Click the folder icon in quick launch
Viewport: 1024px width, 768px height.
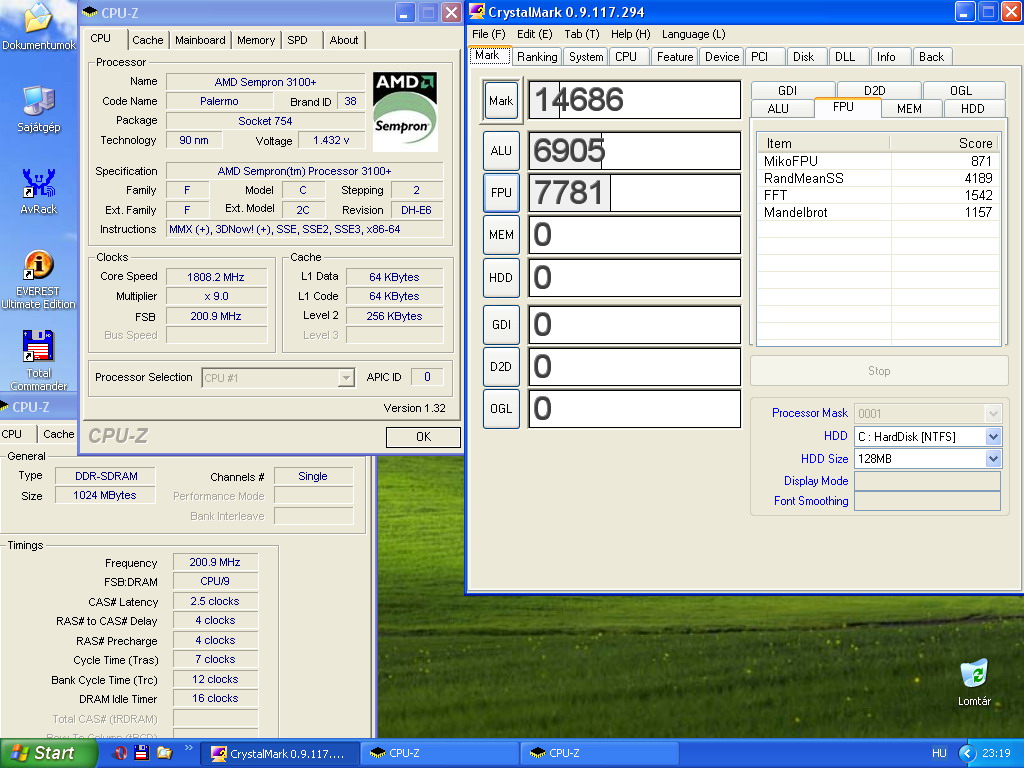tap(164, 753)
